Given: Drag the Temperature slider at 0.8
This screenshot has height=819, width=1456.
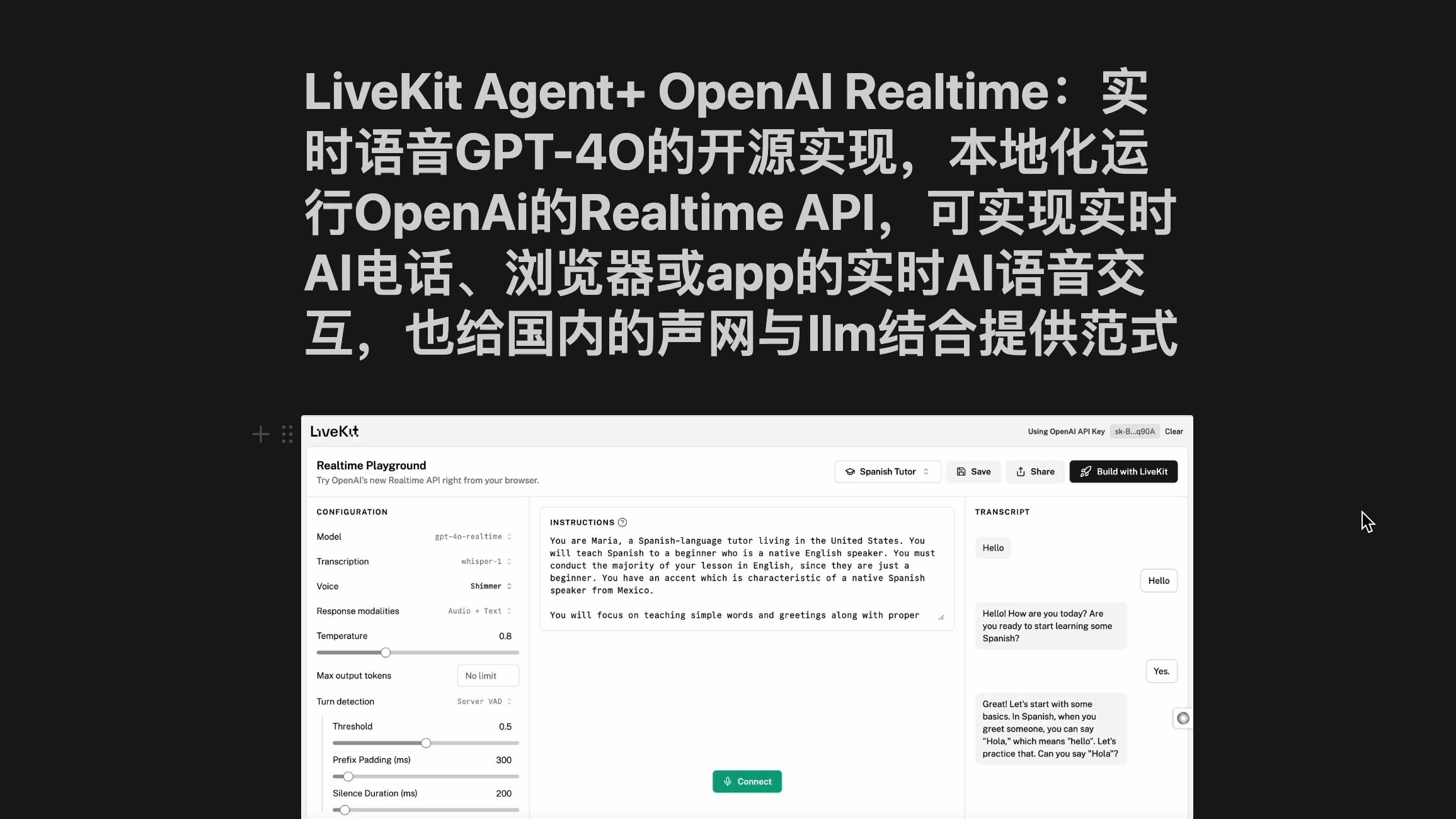Looking at the screenshot, I should point(385,652).
